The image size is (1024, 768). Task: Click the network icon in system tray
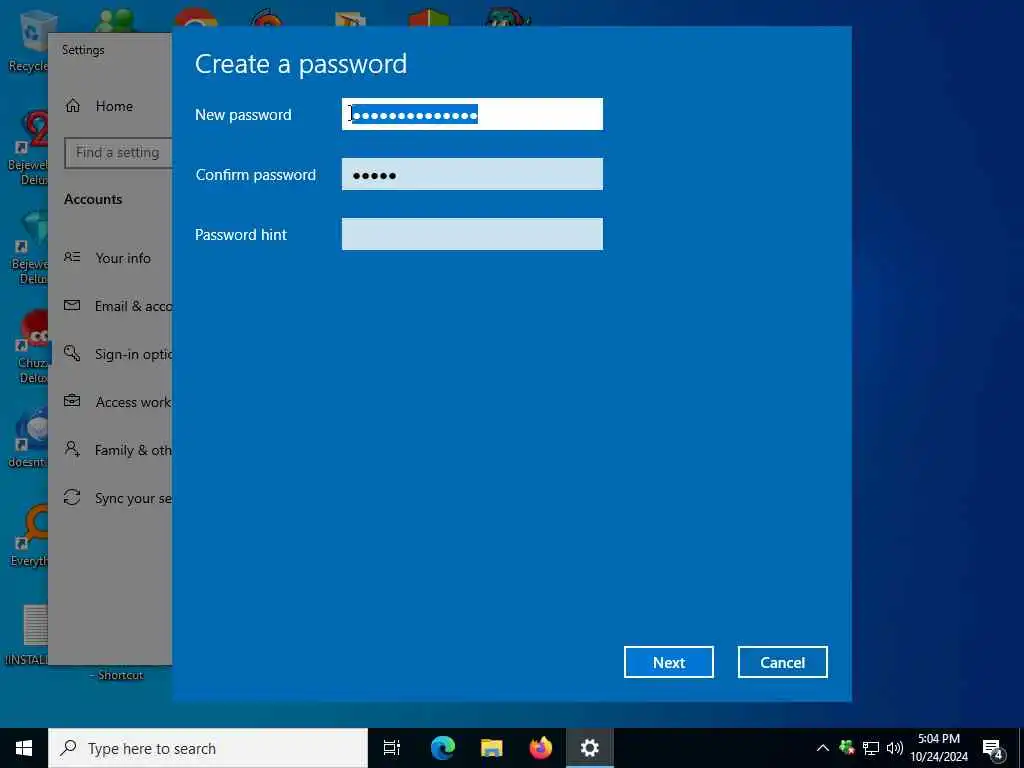pyautogui.click(x=871, y=748)
